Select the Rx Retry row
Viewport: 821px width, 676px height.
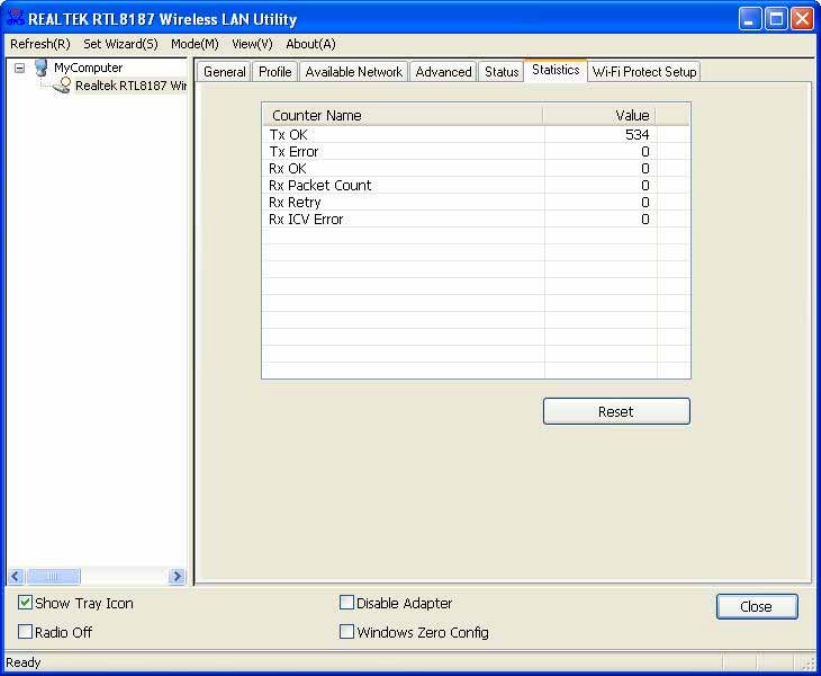click(x=475, y=202)
